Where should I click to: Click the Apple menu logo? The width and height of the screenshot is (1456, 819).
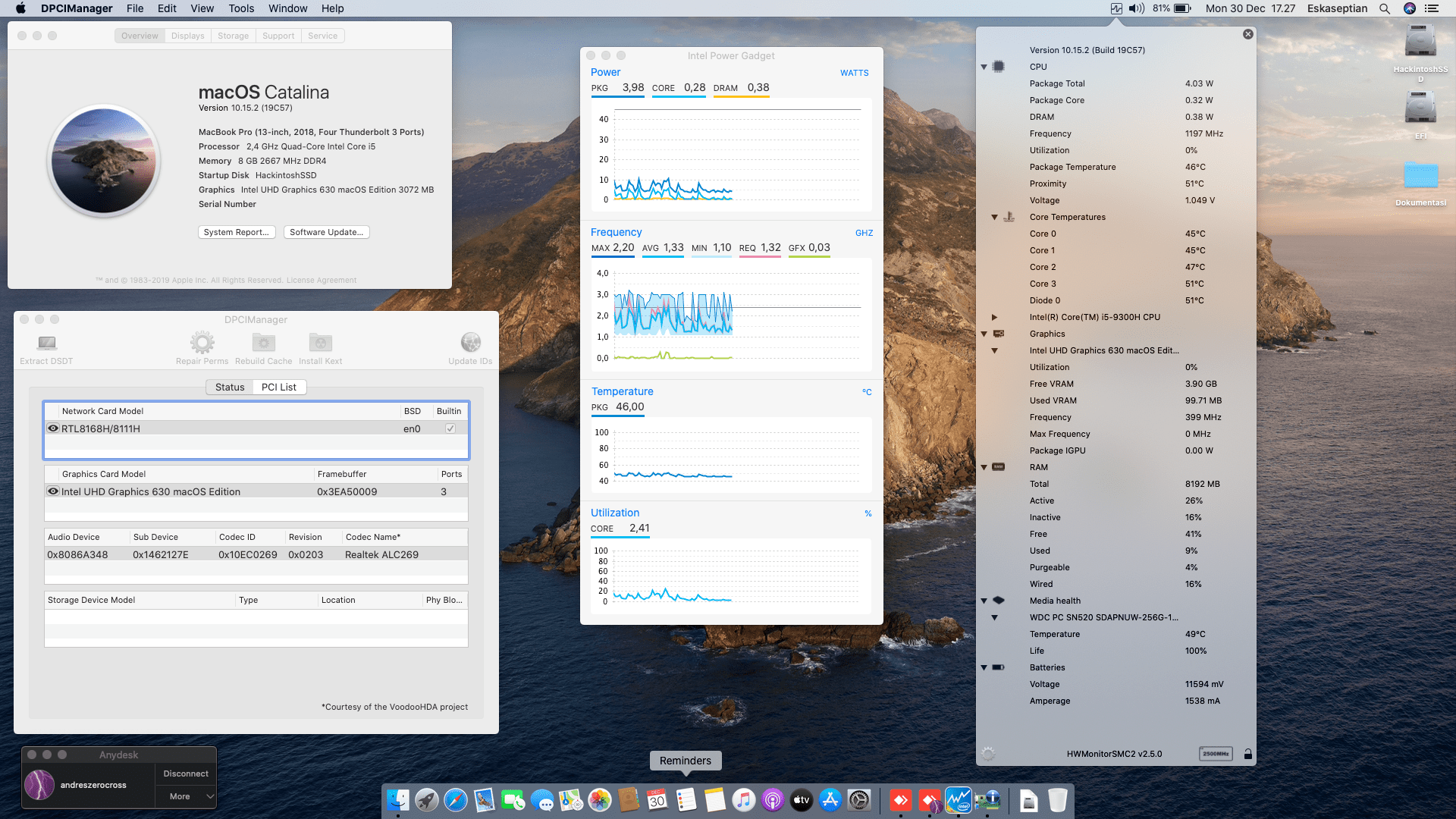coord(20,8)
